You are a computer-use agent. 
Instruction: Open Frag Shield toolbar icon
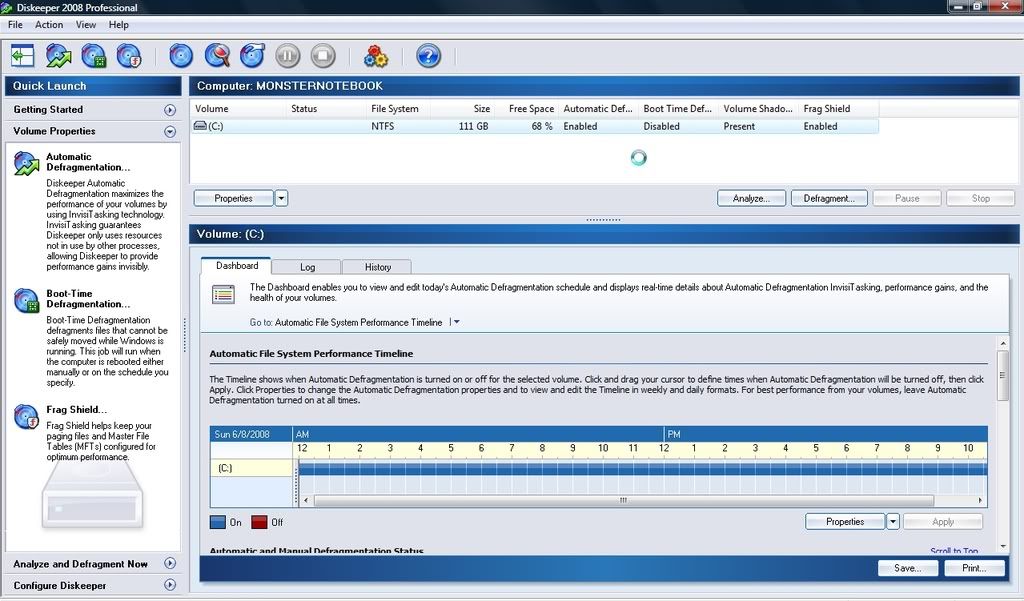click(x=129, y=56)
